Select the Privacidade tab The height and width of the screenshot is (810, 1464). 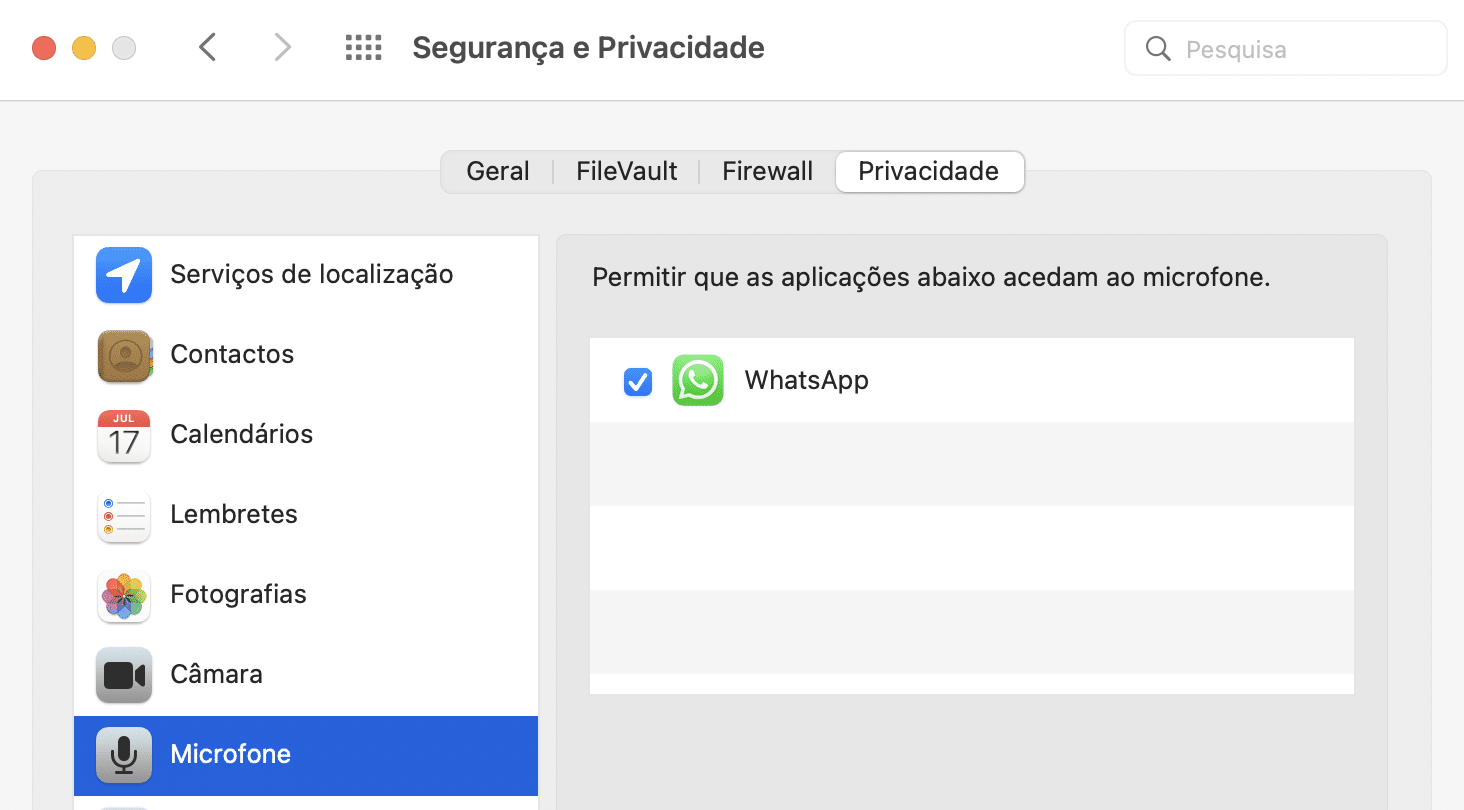tap(929, 171)
